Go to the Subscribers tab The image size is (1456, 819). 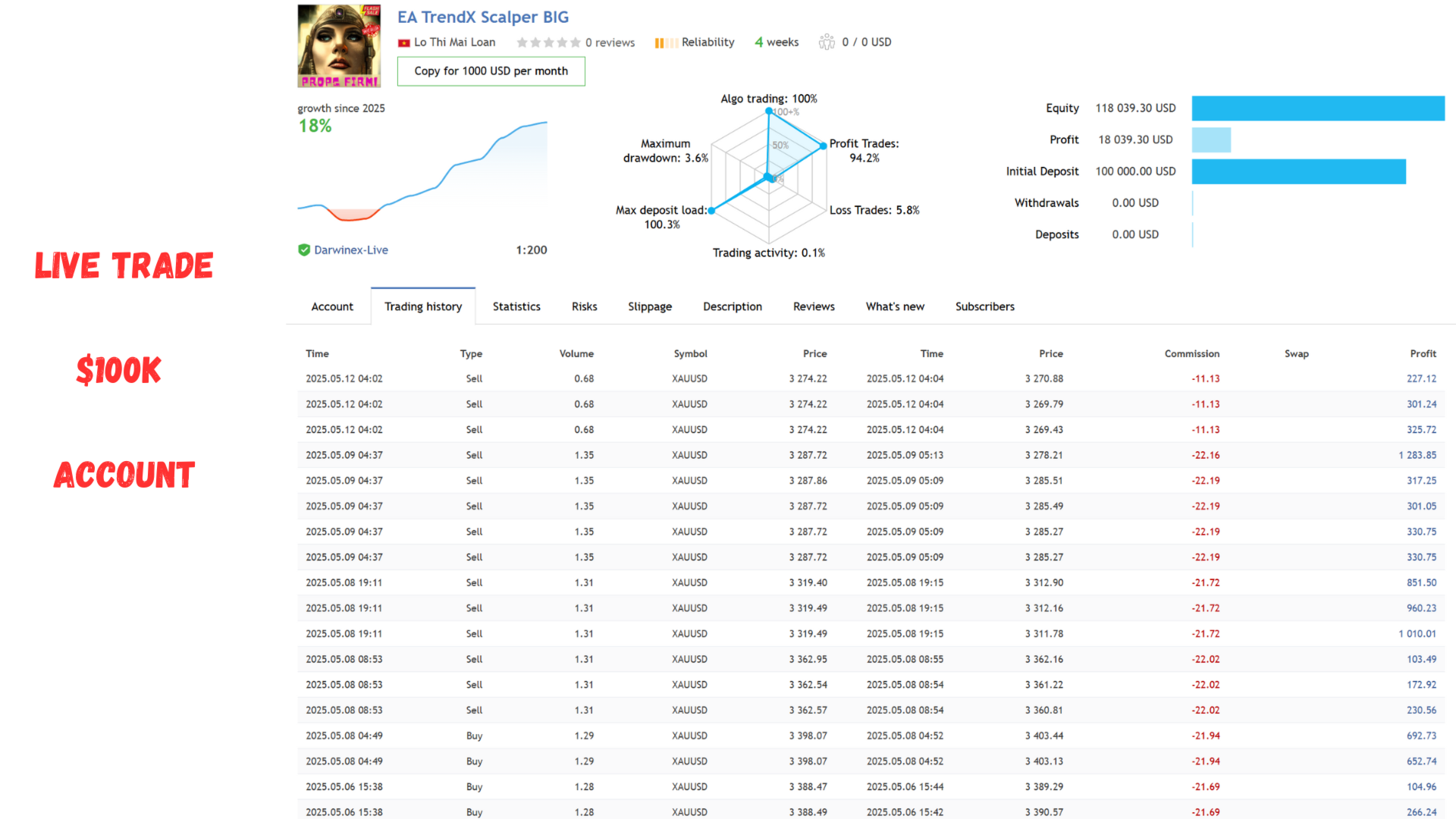tap(984, 306)
